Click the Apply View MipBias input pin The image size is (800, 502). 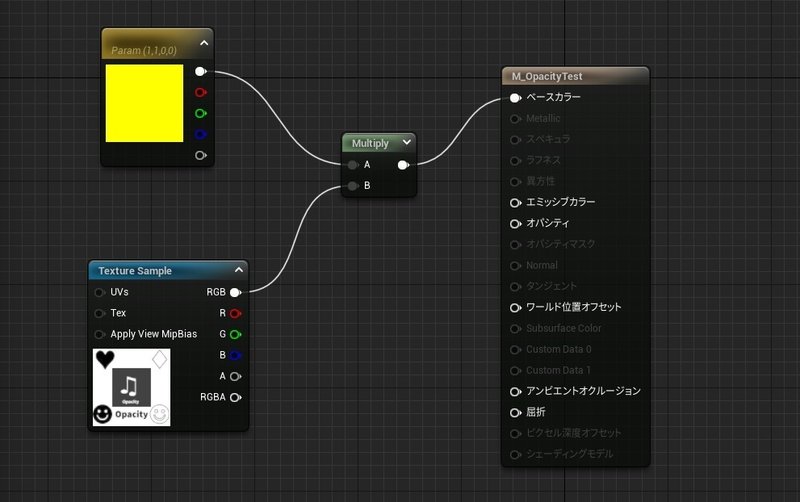(99, 335)
